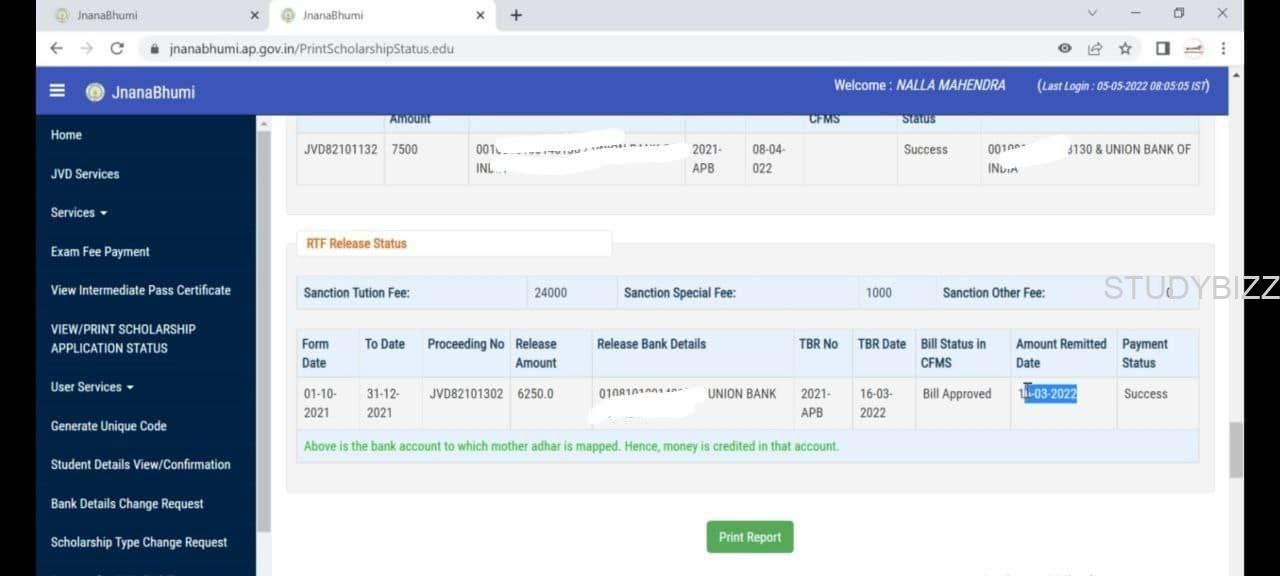Open the browser tab search dropdown
The height and width of the screenshot is (576, 1280).
pyautogui.click(x=1092, y=14)
